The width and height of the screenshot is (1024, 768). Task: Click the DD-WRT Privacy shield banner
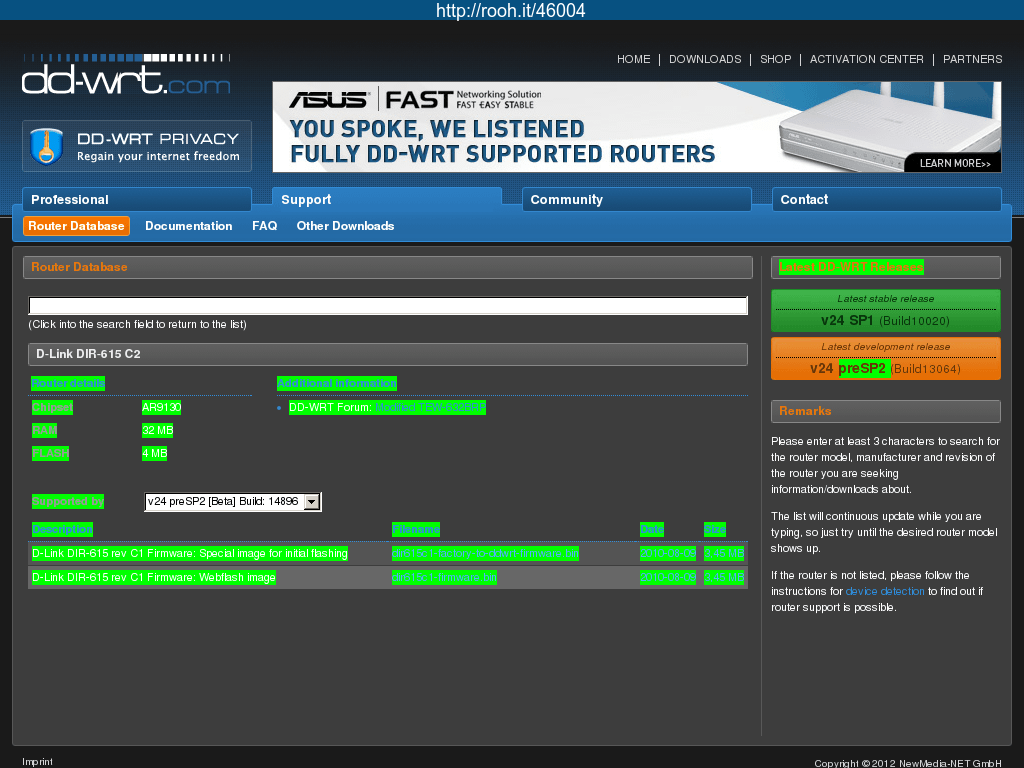coord(137,146)
